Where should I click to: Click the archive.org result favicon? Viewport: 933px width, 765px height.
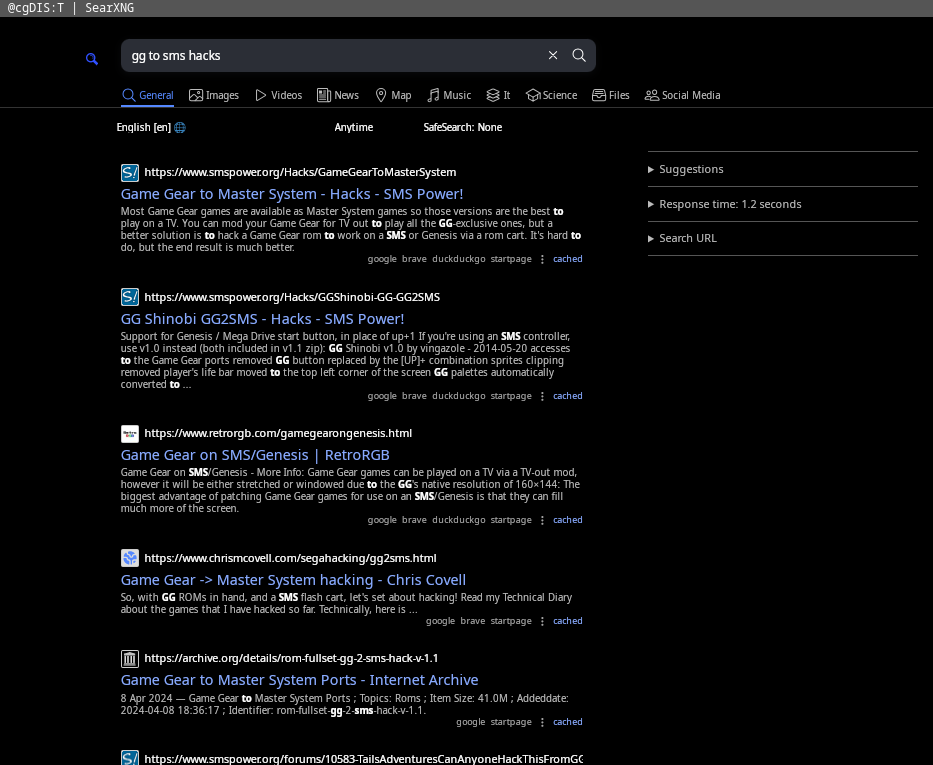(130, 659)
